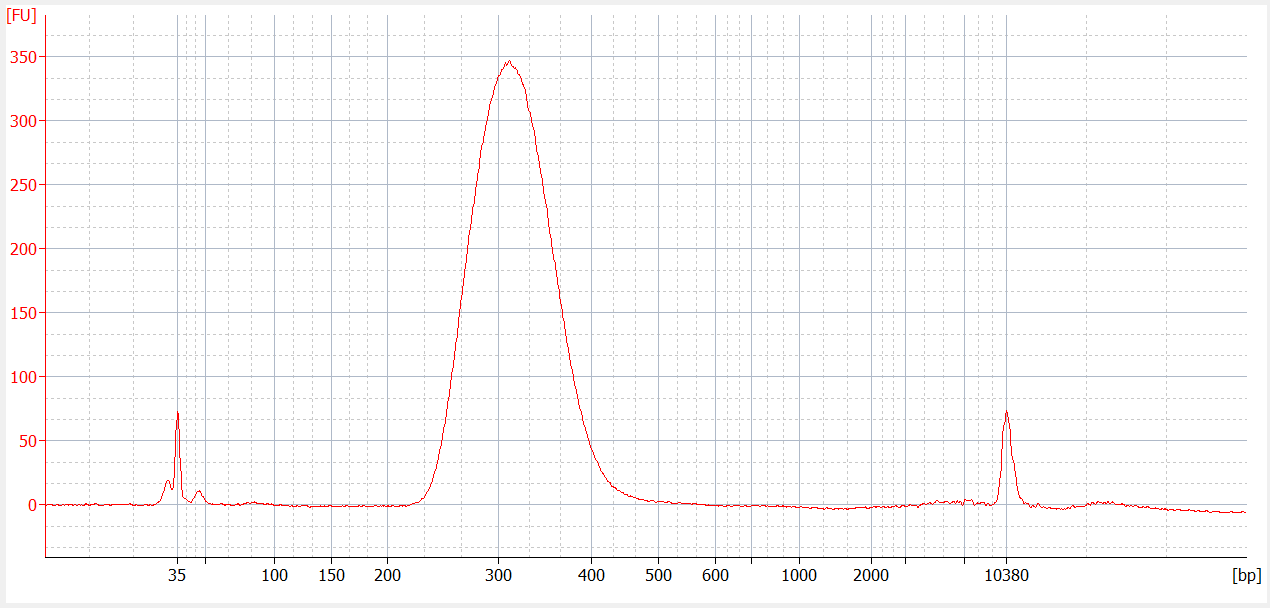Click the apex of the main 300 bp peak
1270x608 pixels.
(x=509, y=62)
